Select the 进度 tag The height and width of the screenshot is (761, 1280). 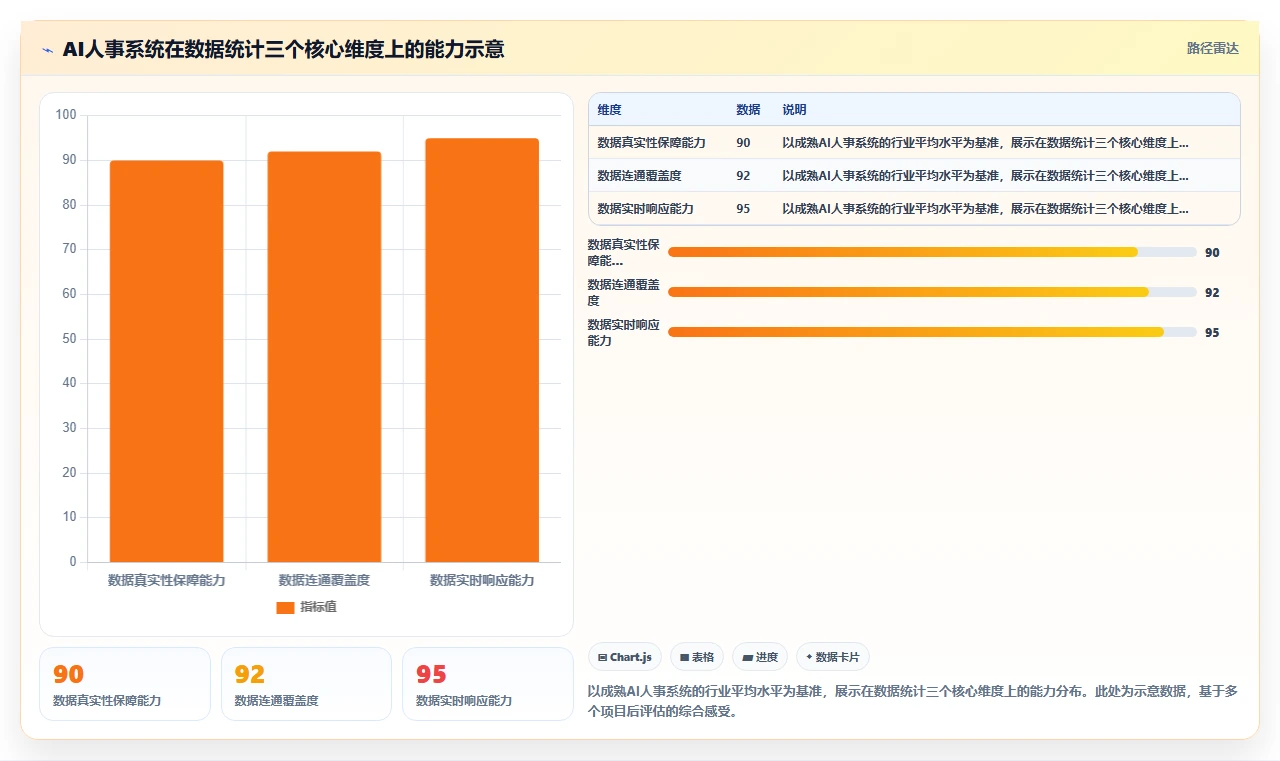(760, 657)
